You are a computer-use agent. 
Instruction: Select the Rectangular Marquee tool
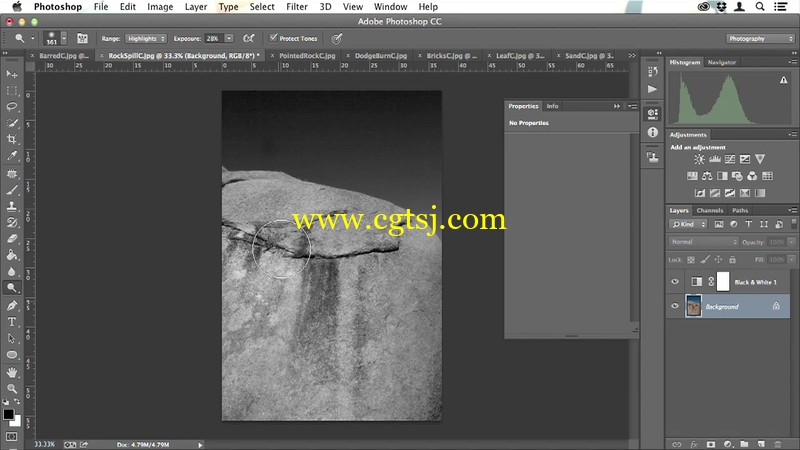click(11, 90)
